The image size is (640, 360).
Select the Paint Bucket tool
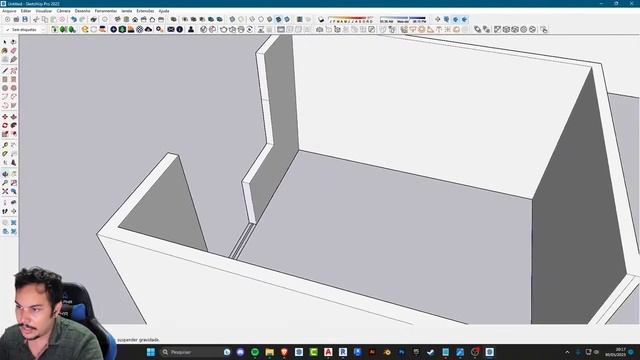(x=5, y=51)
